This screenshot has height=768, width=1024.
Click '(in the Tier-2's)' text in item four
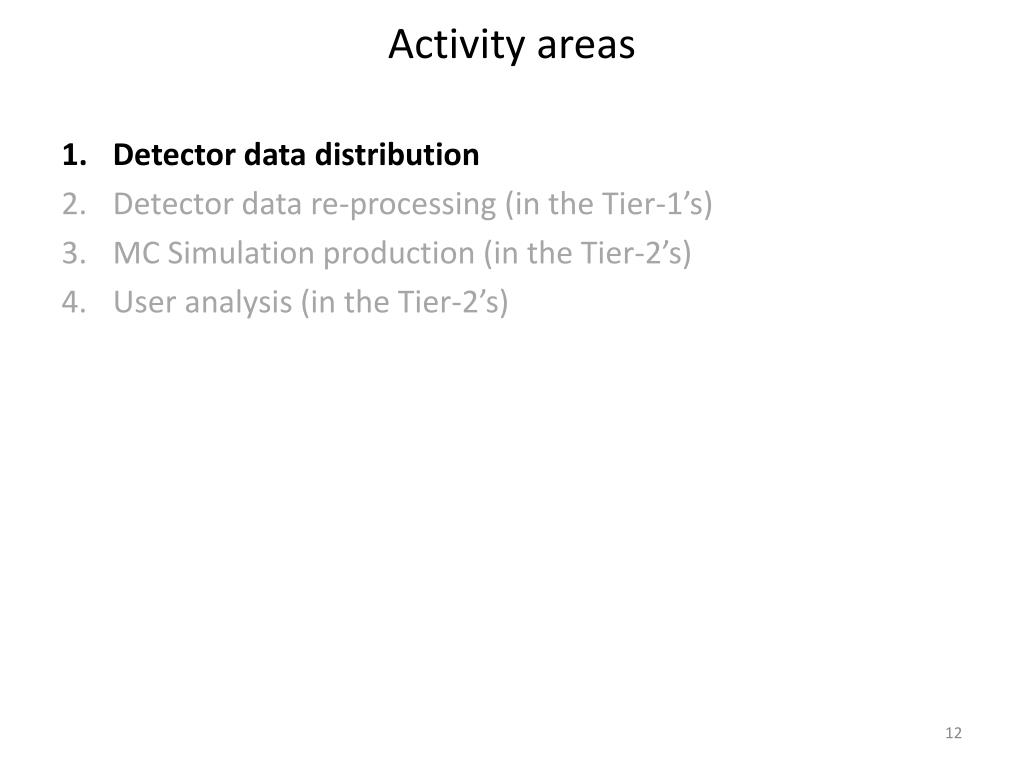(404, 302)
